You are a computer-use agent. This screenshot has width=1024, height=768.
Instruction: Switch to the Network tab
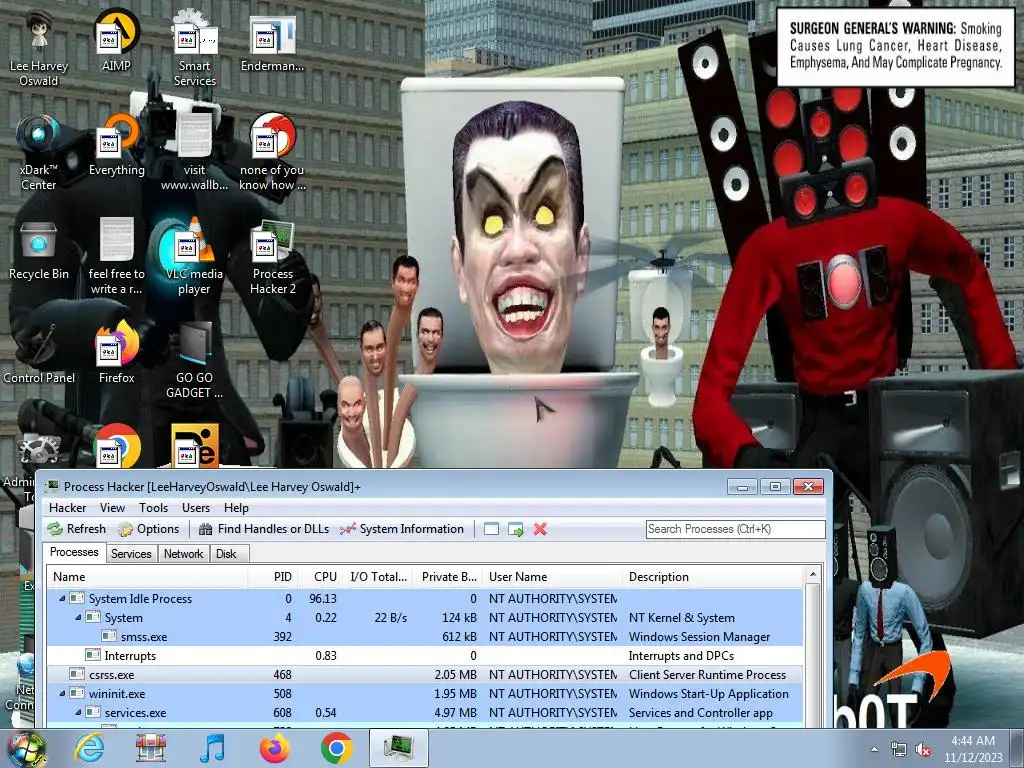[184, 554]
